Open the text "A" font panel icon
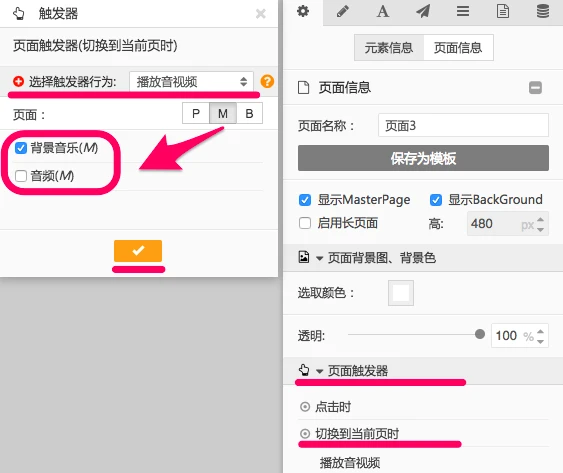 tap(383, 11)
